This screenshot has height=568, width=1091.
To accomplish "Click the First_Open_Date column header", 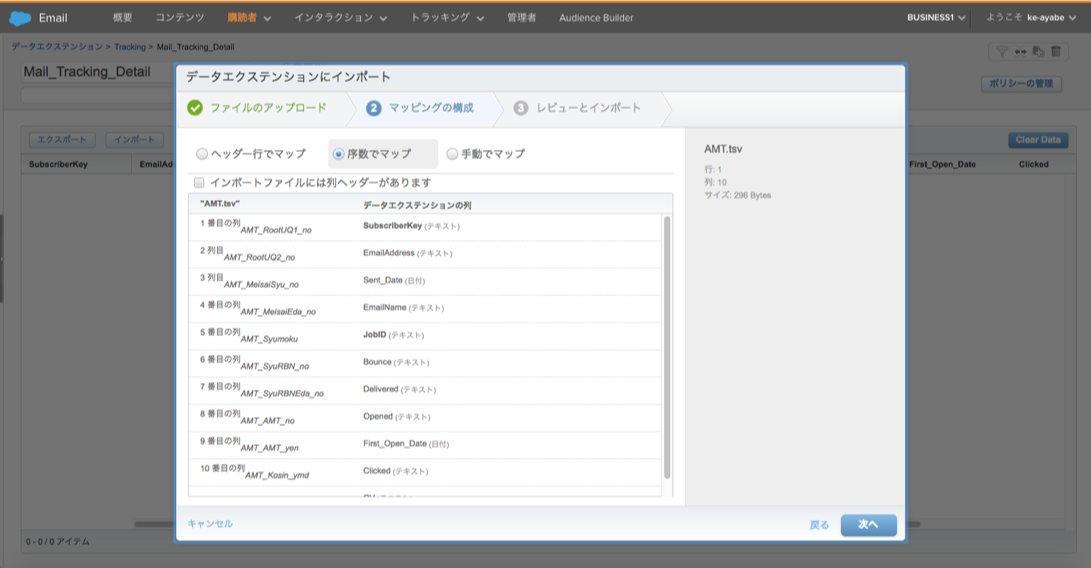I will pyautogui.click(x=942, y=164).
